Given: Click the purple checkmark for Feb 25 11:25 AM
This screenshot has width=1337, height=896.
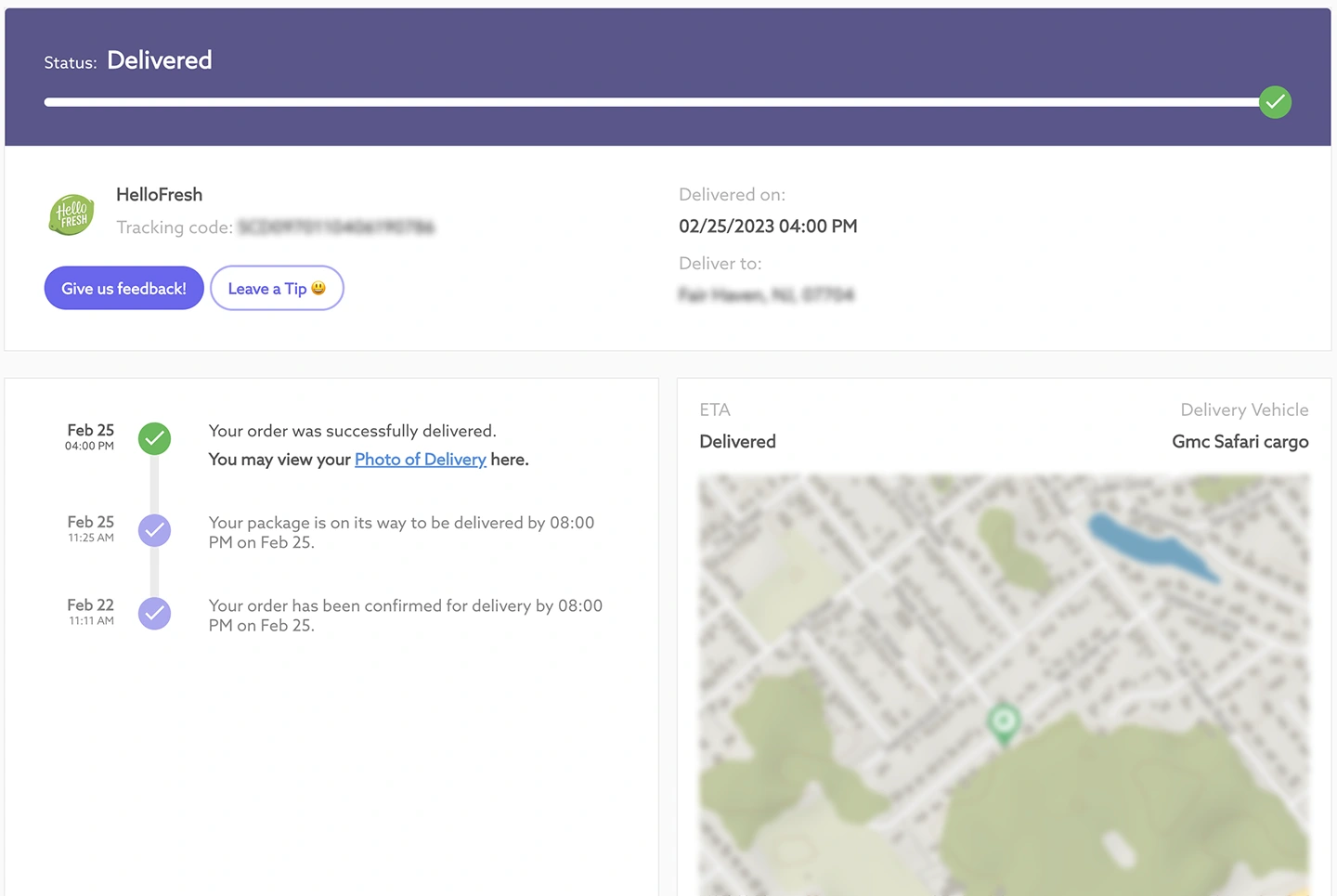Looking at the screenshot, I should pyautogui.click(x=154, y=530).
